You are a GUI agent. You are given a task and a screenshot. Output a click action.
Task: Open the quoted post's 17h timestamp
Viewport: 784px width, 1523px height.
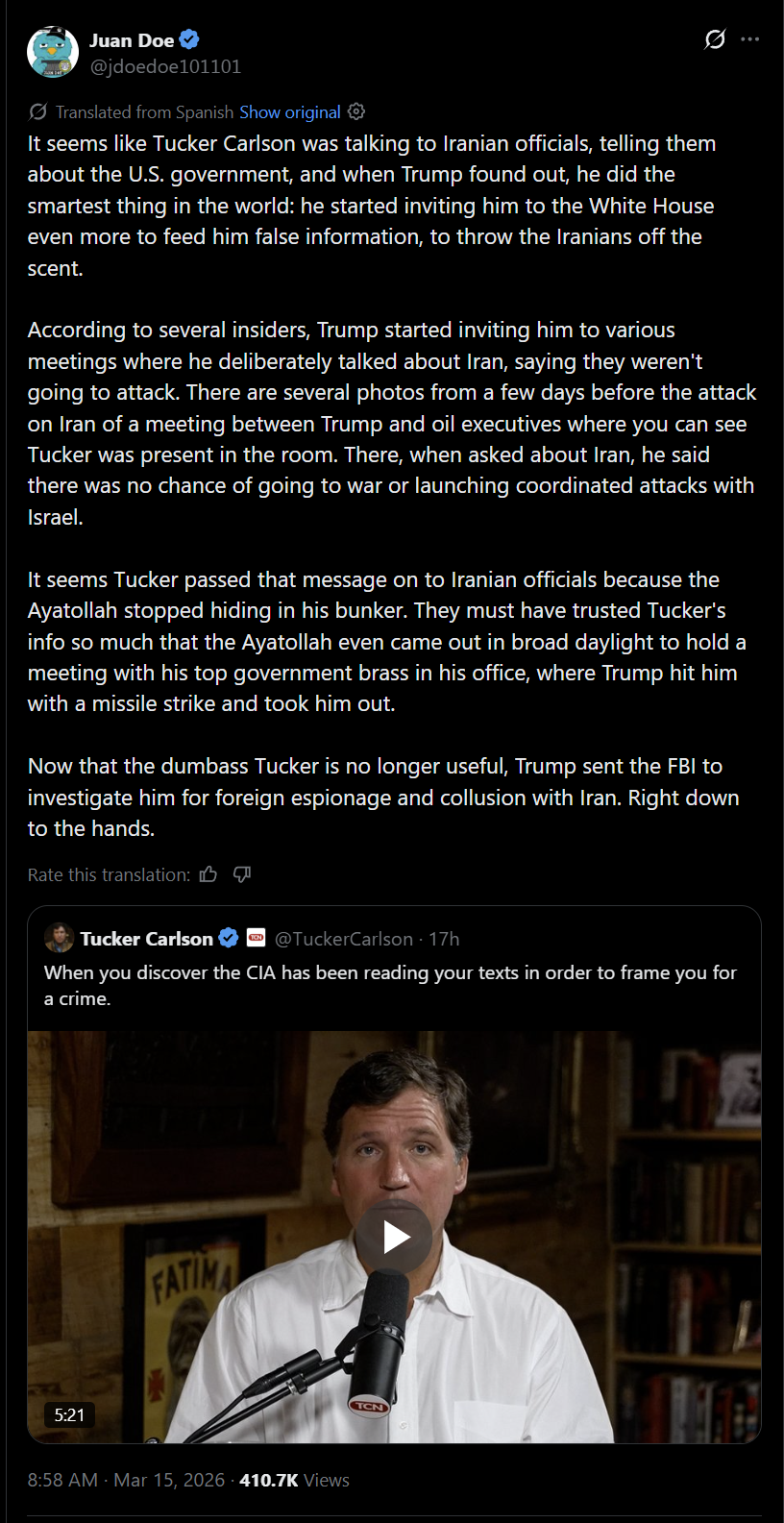coord(444,939)
